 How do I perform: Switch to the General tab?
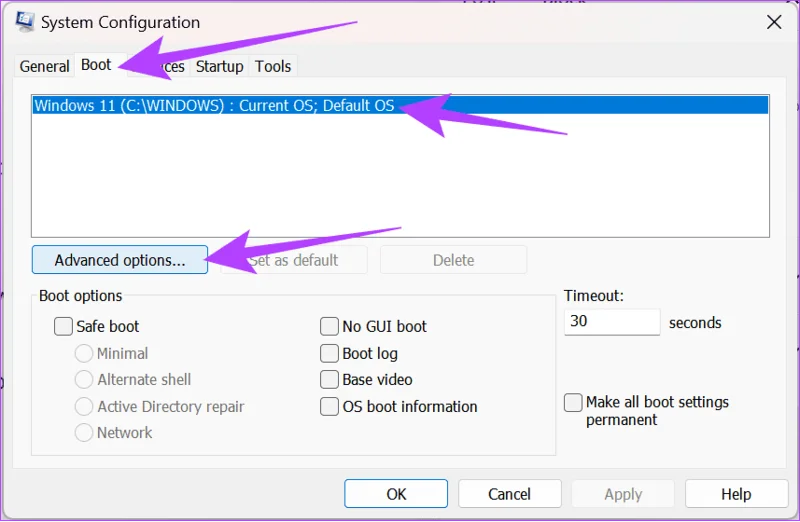click(x=44, y=66)
